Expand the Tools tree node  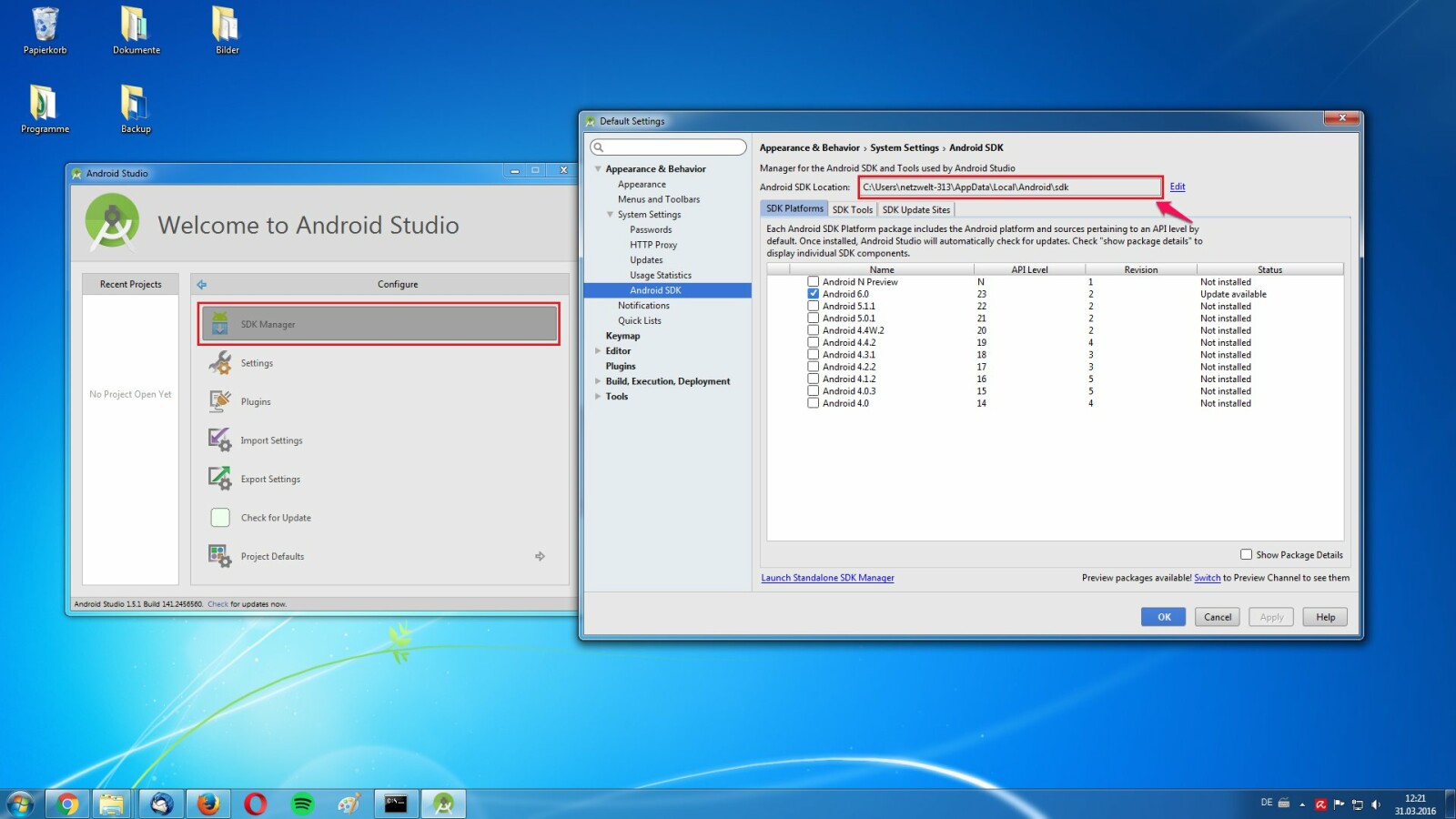tap(598, 397)
